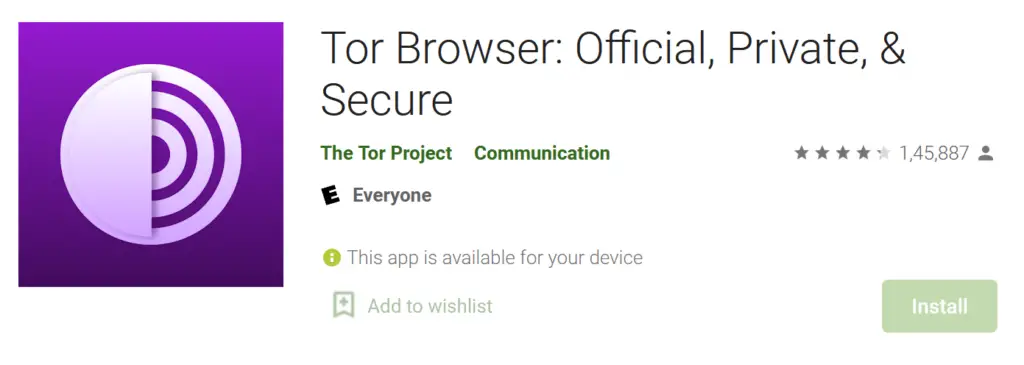Screen dimensions: 1024x365
Task: Install the Tor Browser app
Action: (x=939, y=306)
